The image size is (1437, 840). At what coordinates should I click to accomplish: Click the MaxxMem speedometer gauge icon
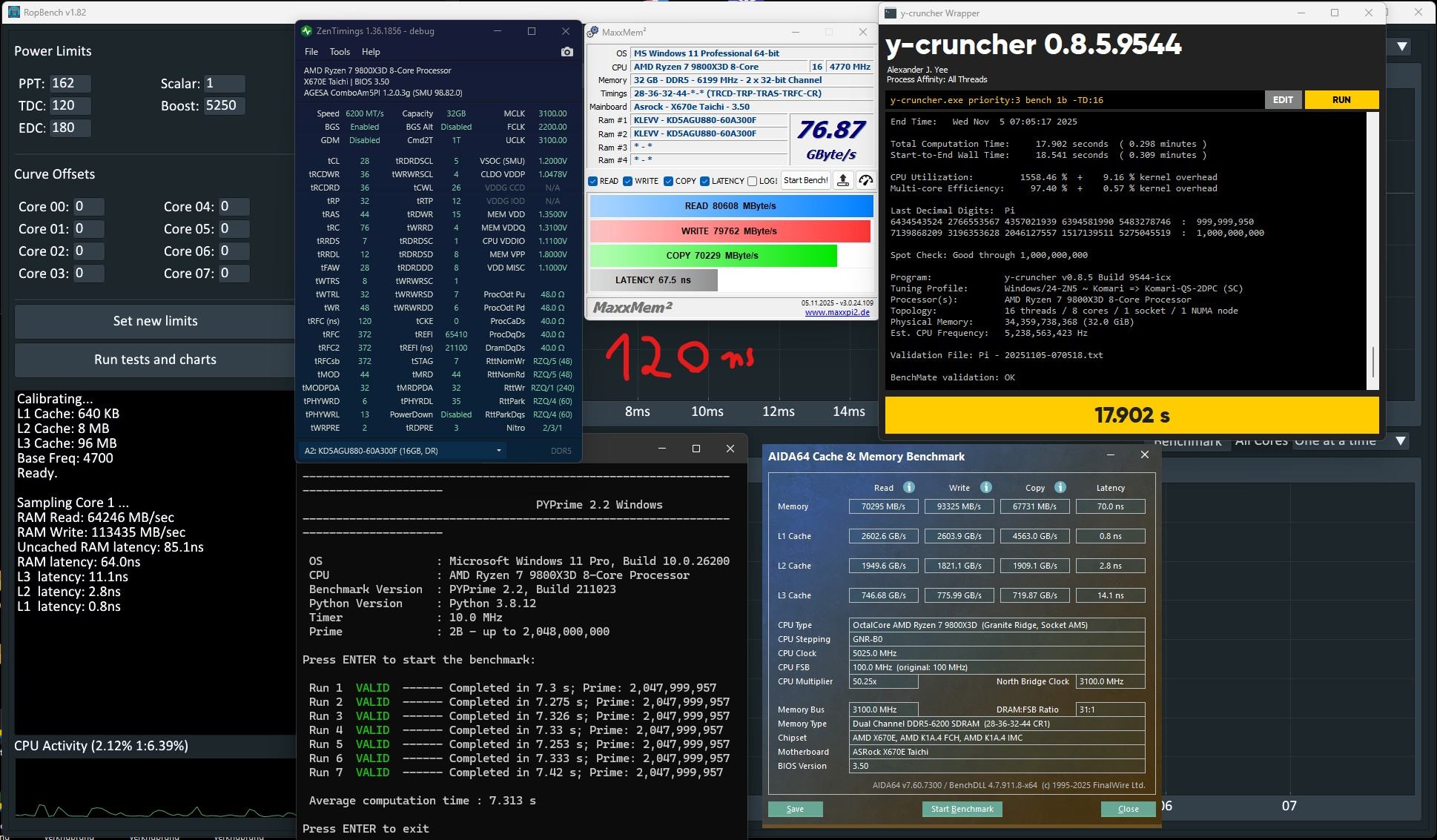865,180
